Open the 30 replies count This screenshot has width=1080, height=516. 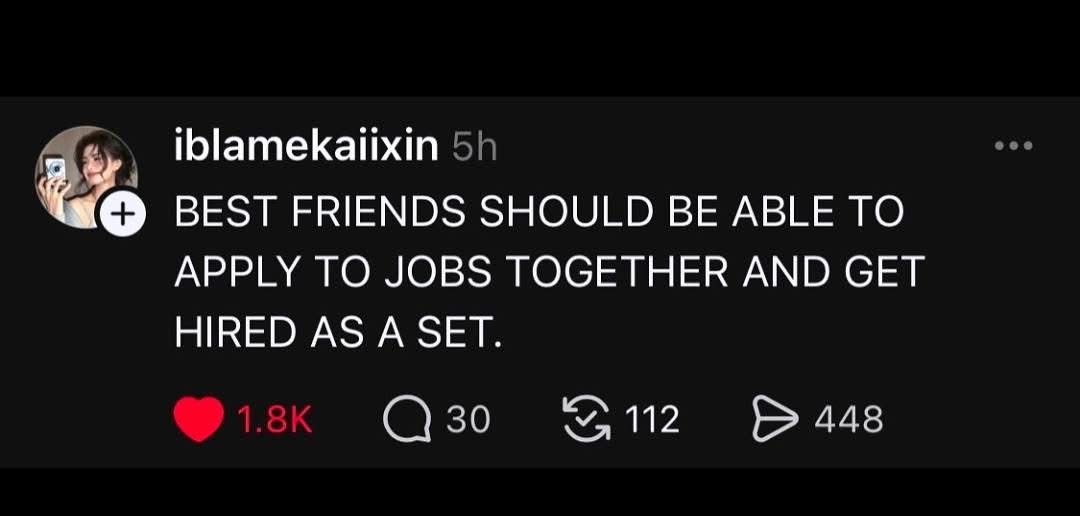coord(468,420)
